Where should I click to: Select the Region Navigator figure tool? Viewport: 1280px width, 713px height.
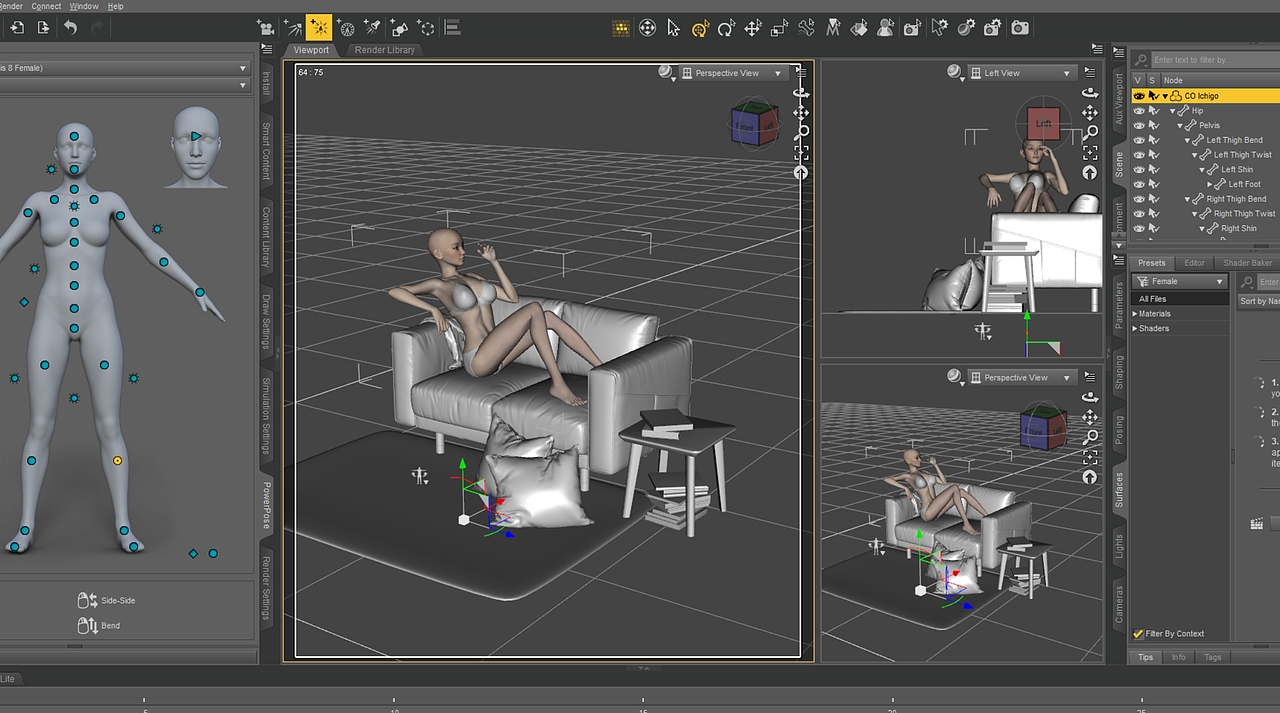885,28
